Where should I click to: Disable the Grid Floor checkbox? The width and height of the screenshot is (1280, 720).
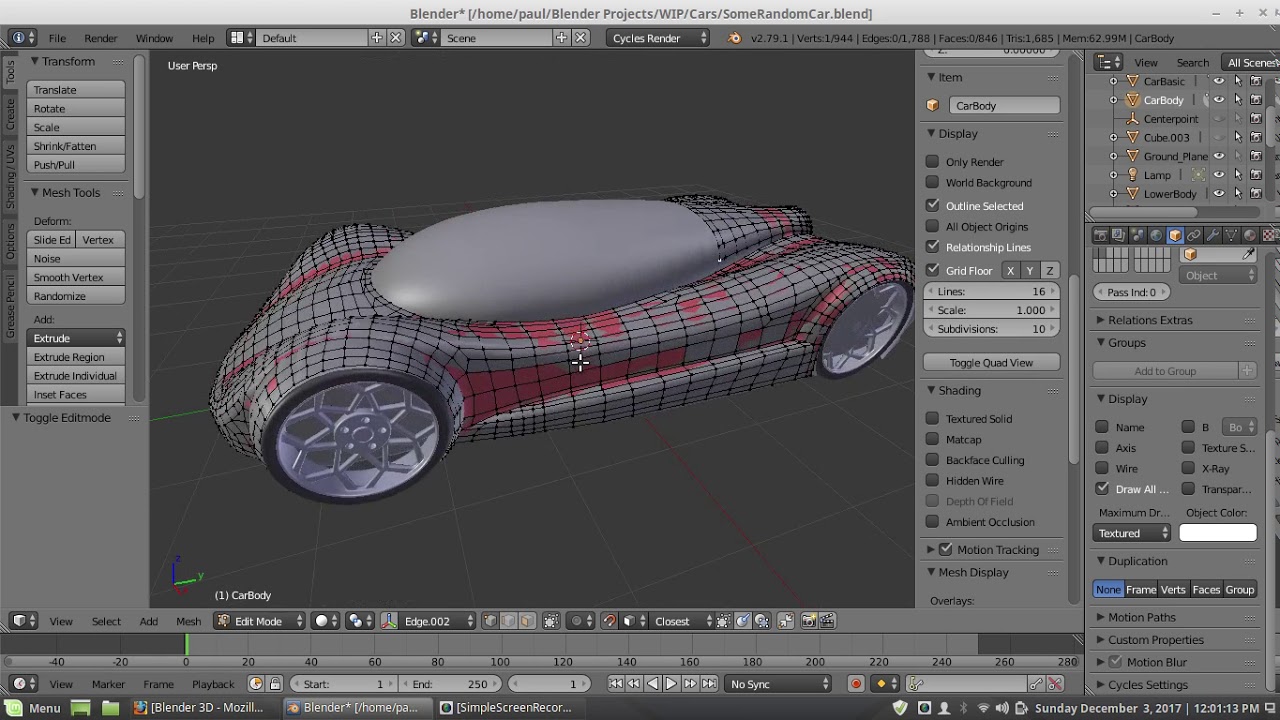932,270
